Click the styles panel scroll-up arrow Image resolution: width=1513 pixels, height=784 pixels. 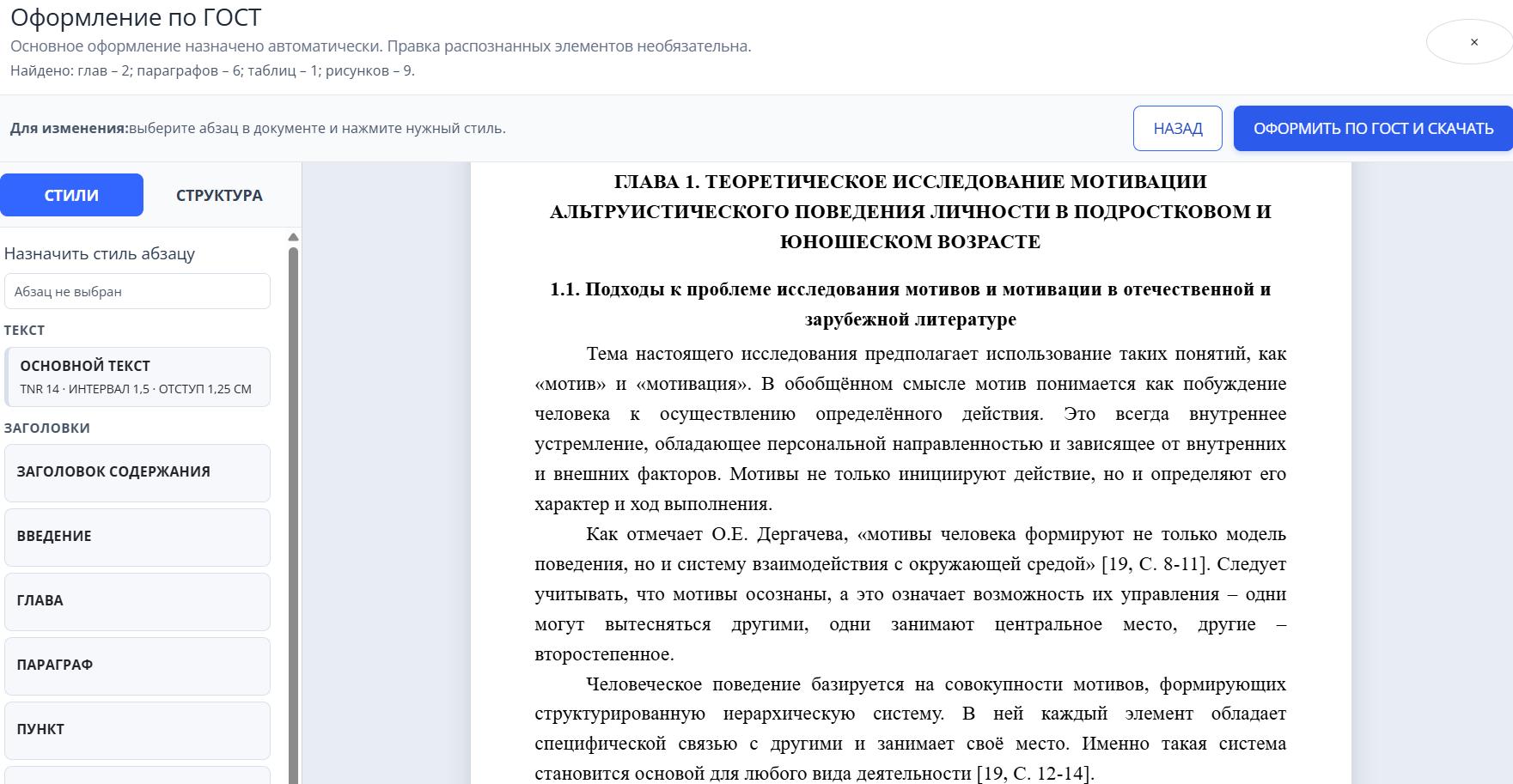(293, 237)
